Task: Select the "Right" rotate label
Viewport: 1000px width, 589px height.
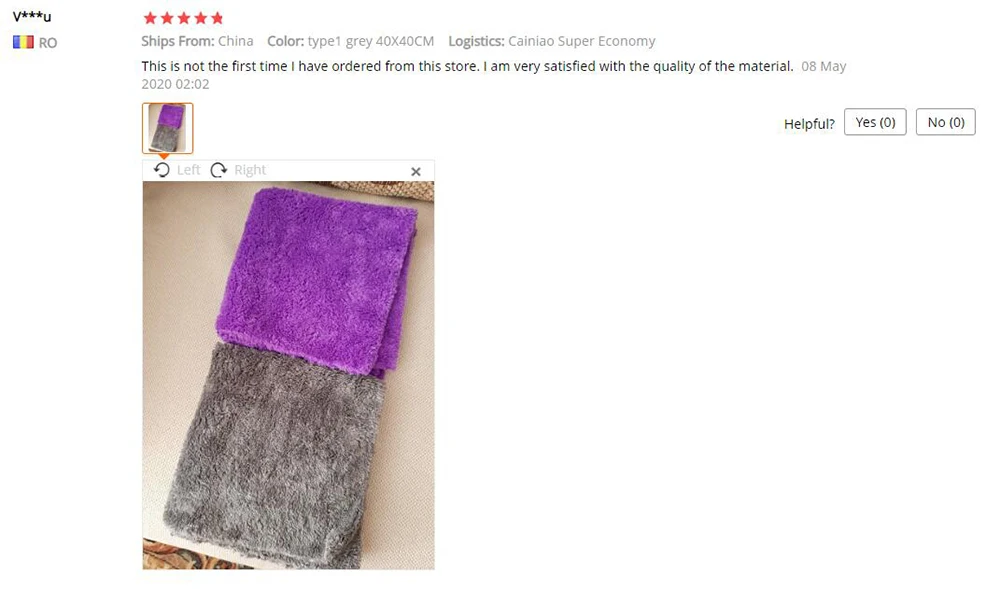Action: tap(250, 170)
